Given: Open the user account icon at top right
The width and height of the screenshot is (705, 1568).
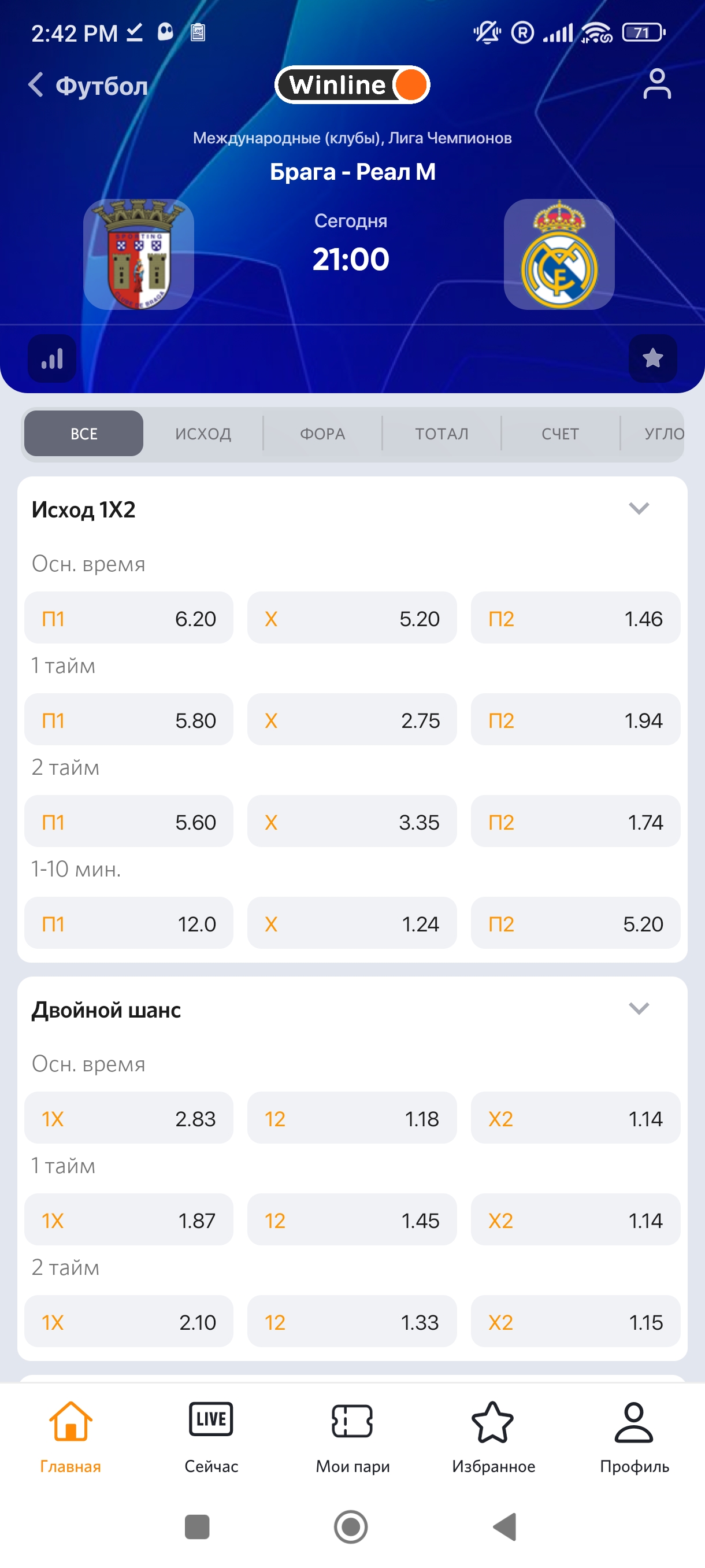Looking at the screenshot, I should click(656, 84).
